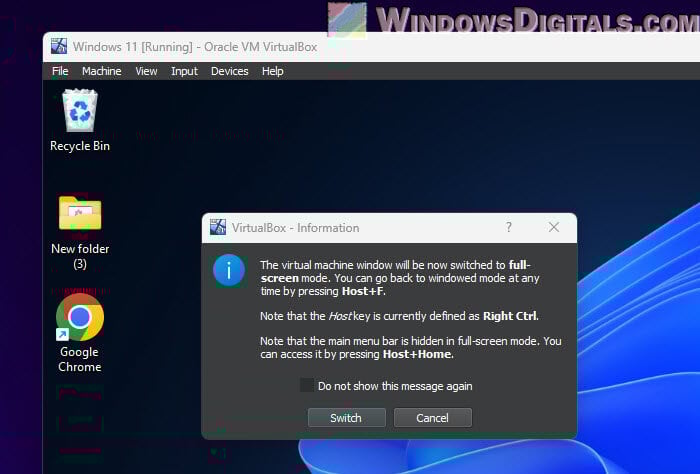Click the 'Recycle Bin' label text

click(x=80, y=146)
